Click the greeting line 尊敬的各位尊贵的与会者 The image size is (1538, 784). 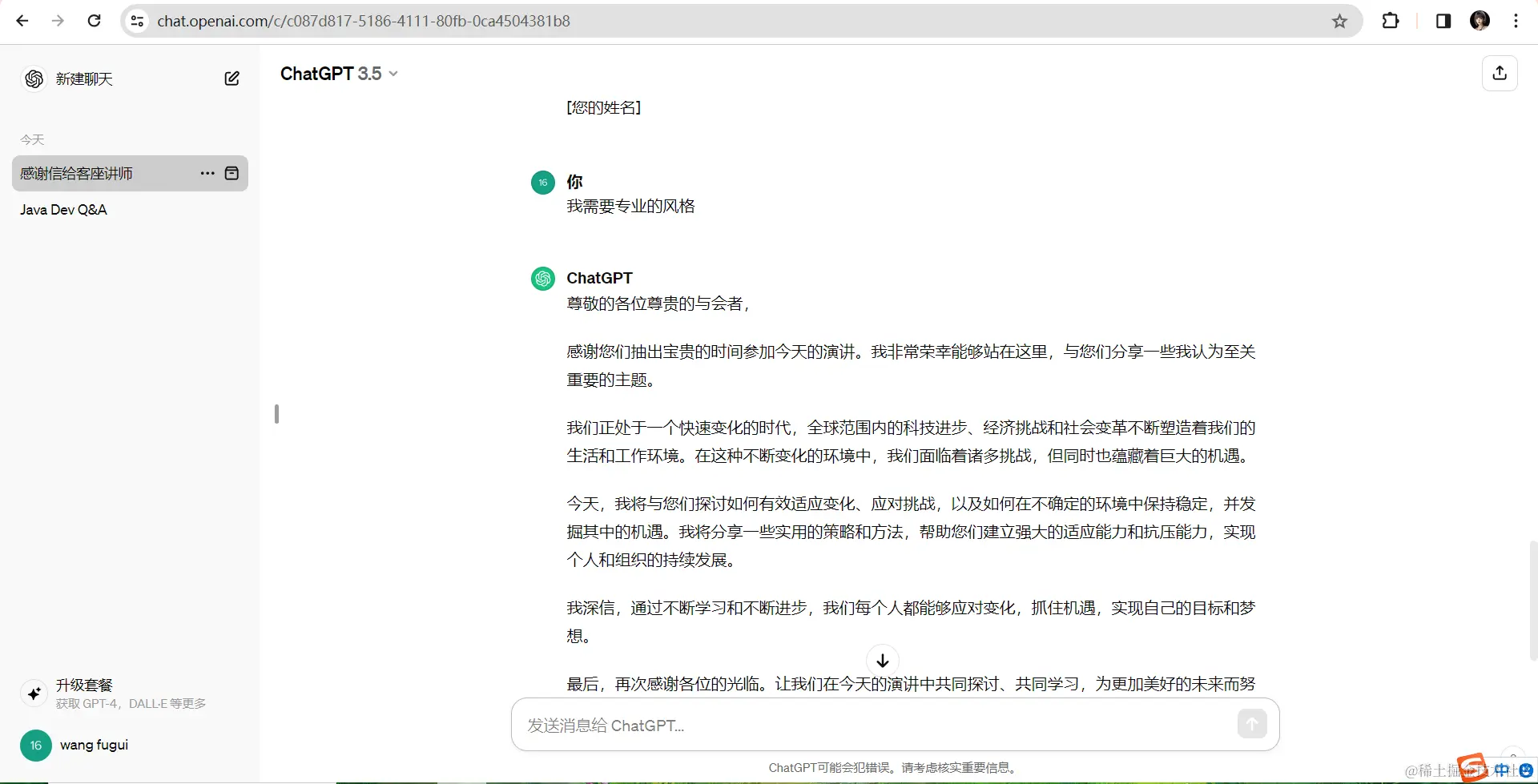[x=658, y=304]
